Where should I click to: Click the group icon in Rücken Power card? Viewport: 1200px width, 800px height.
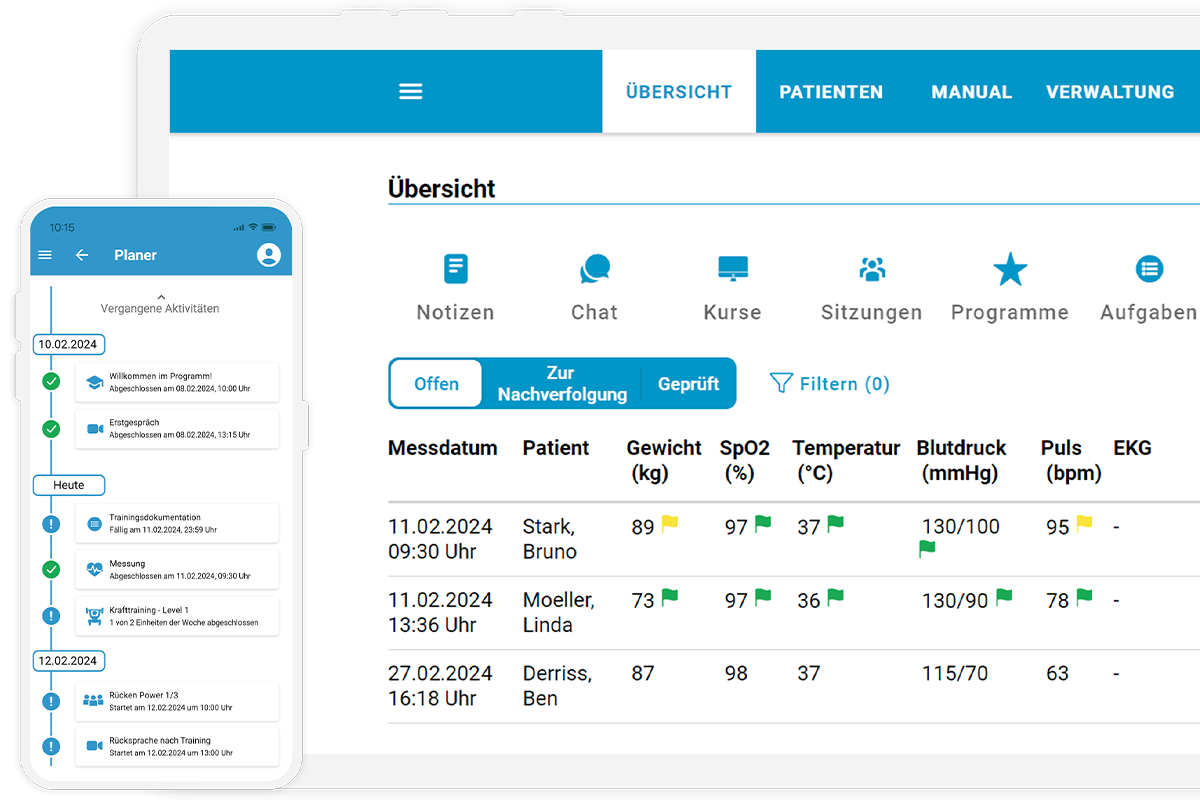pos(94,700)
